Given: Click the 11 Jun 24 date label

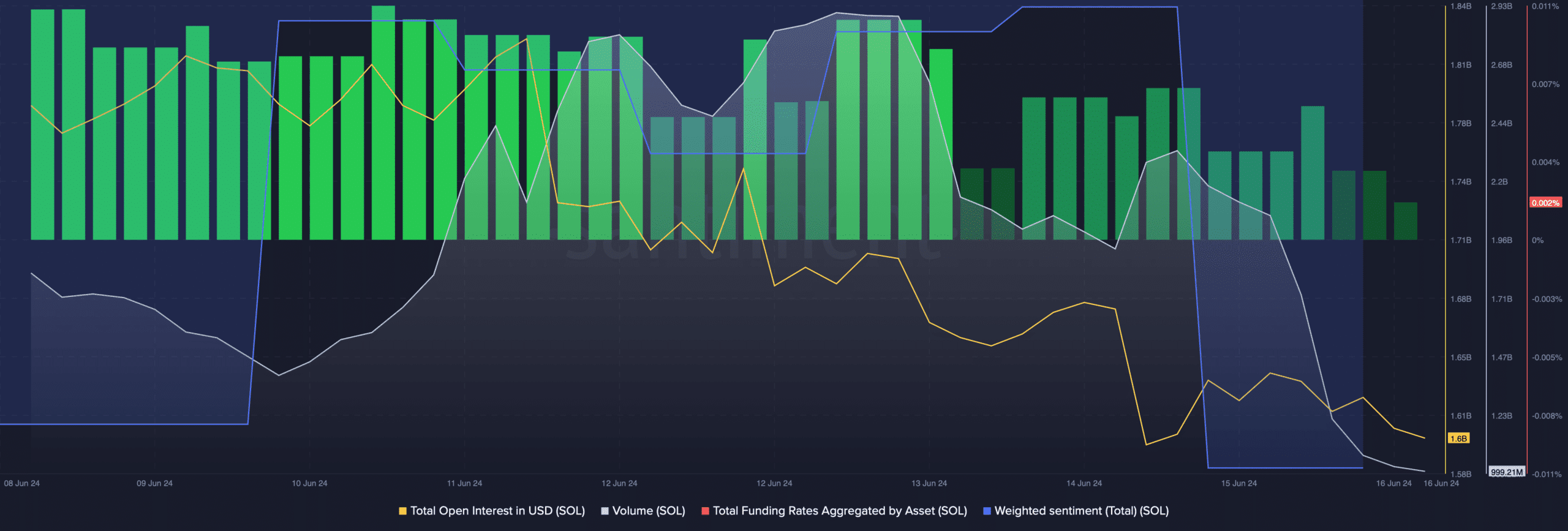Looking at the screenshot, I should (x=464, y=483).
